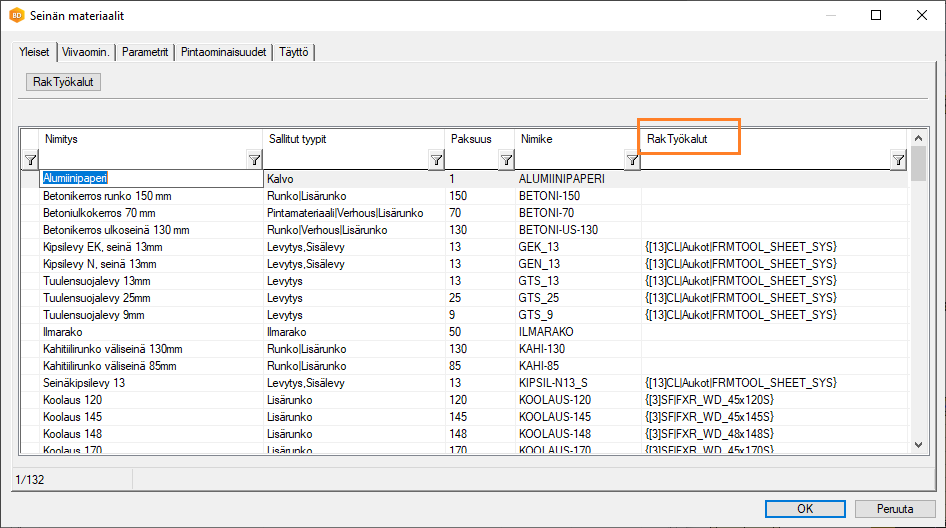Image resolution: width=946 pixels, height=528 pixels.
Task: Click the row-header filter icon at far left
Action: coord(30,160)
